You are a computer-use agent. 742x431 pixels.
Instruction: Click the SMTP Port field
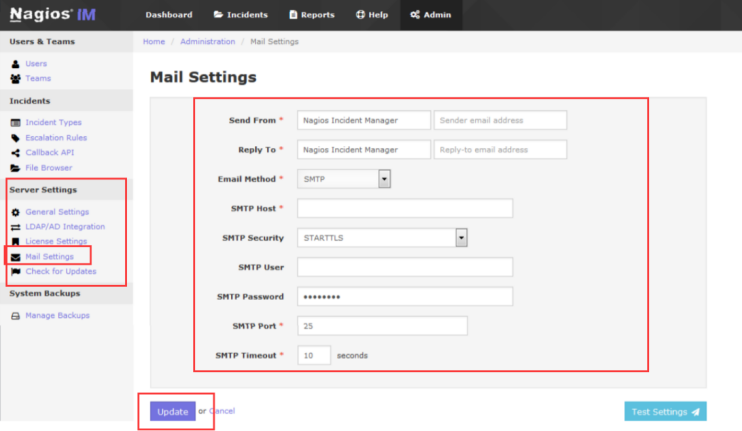[x=382, y=326]
